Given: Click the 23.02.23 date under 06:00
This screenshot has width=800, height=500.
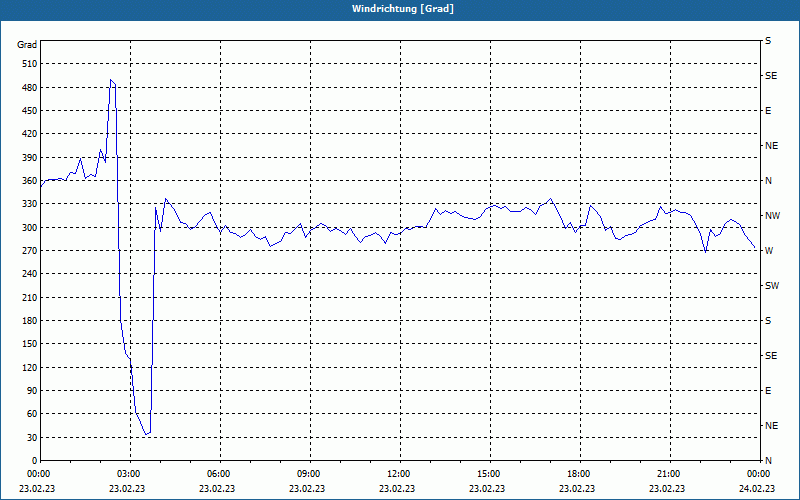Looking at the screenshot, I should tap(217, 489).
